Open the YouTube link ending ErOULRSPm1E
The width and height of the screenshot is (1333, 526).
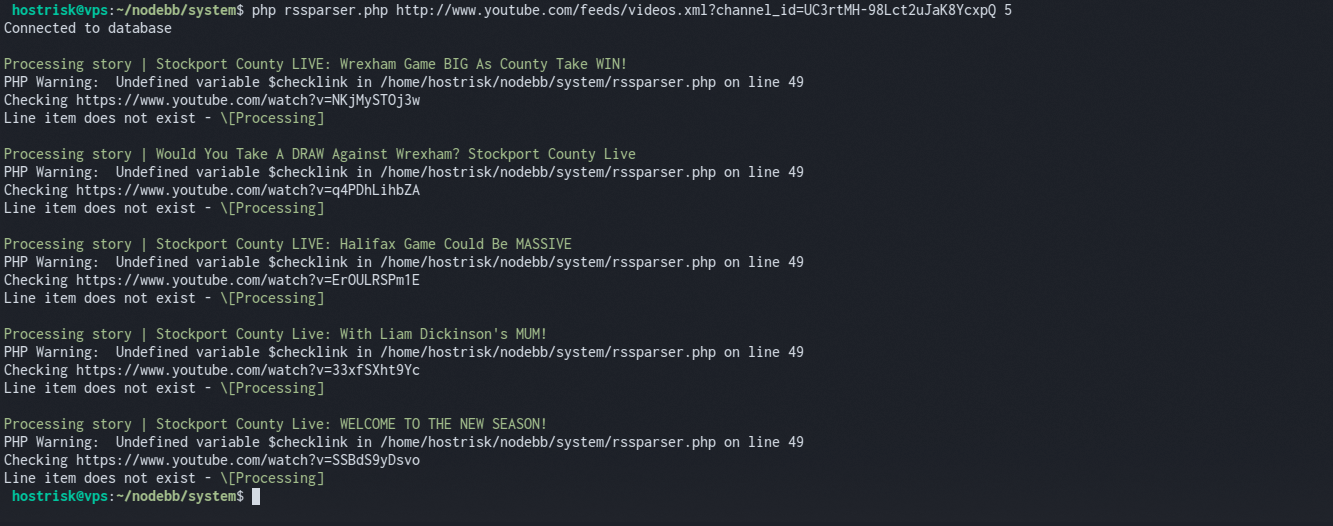pos(248,280)
